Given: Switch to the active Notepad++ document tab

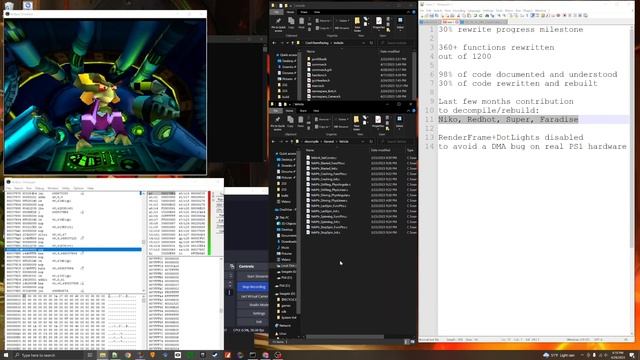Looking at the screenshot, I should pyautogui.click(x=451, y=22).
